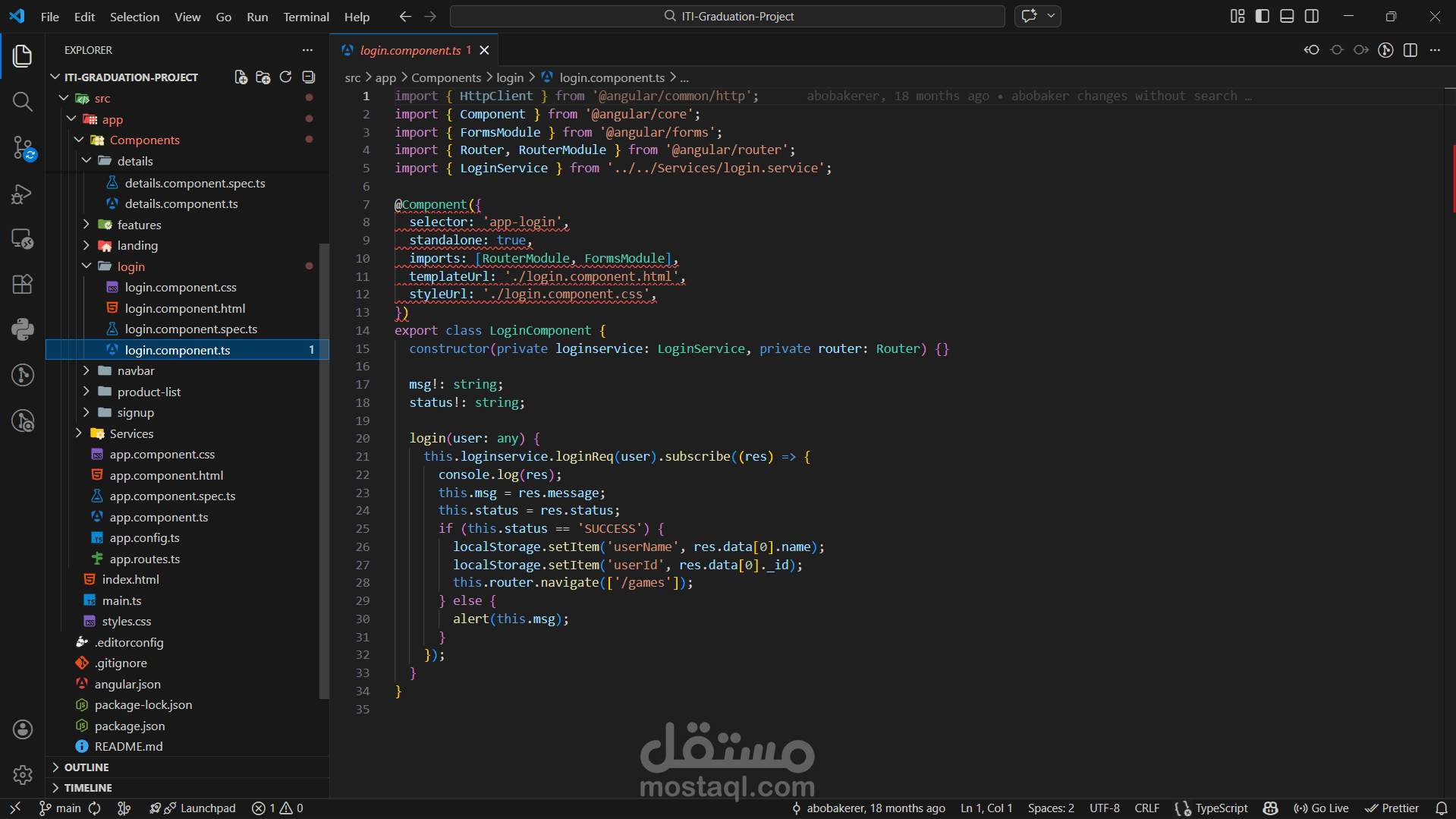
Task: Open the Run menu
Action: pyautogui.click(x=257, y=17)
